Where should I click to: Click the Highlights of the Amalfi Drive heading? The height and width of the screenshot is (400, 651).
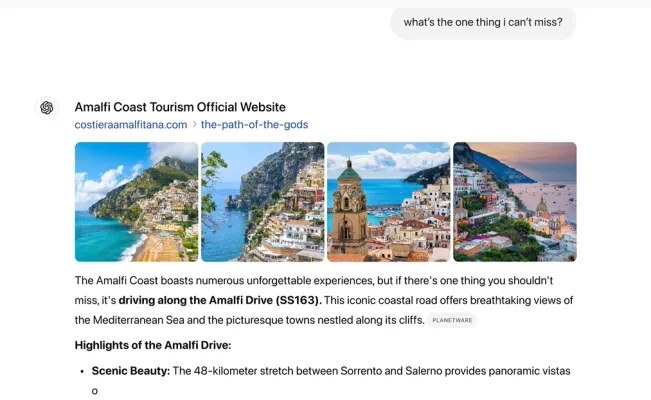pyautogui.click(x=153, y=345)
